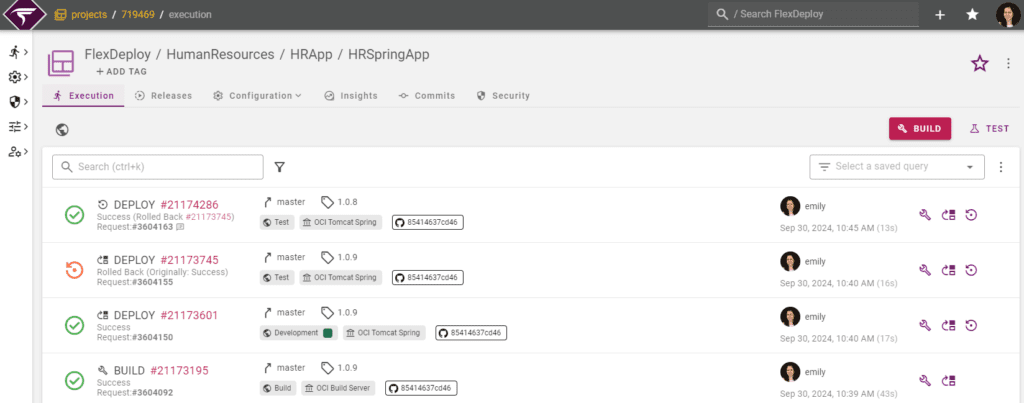Click green success check icon of #21173601
The image size is (1024, 403).
tap(74, 325)
